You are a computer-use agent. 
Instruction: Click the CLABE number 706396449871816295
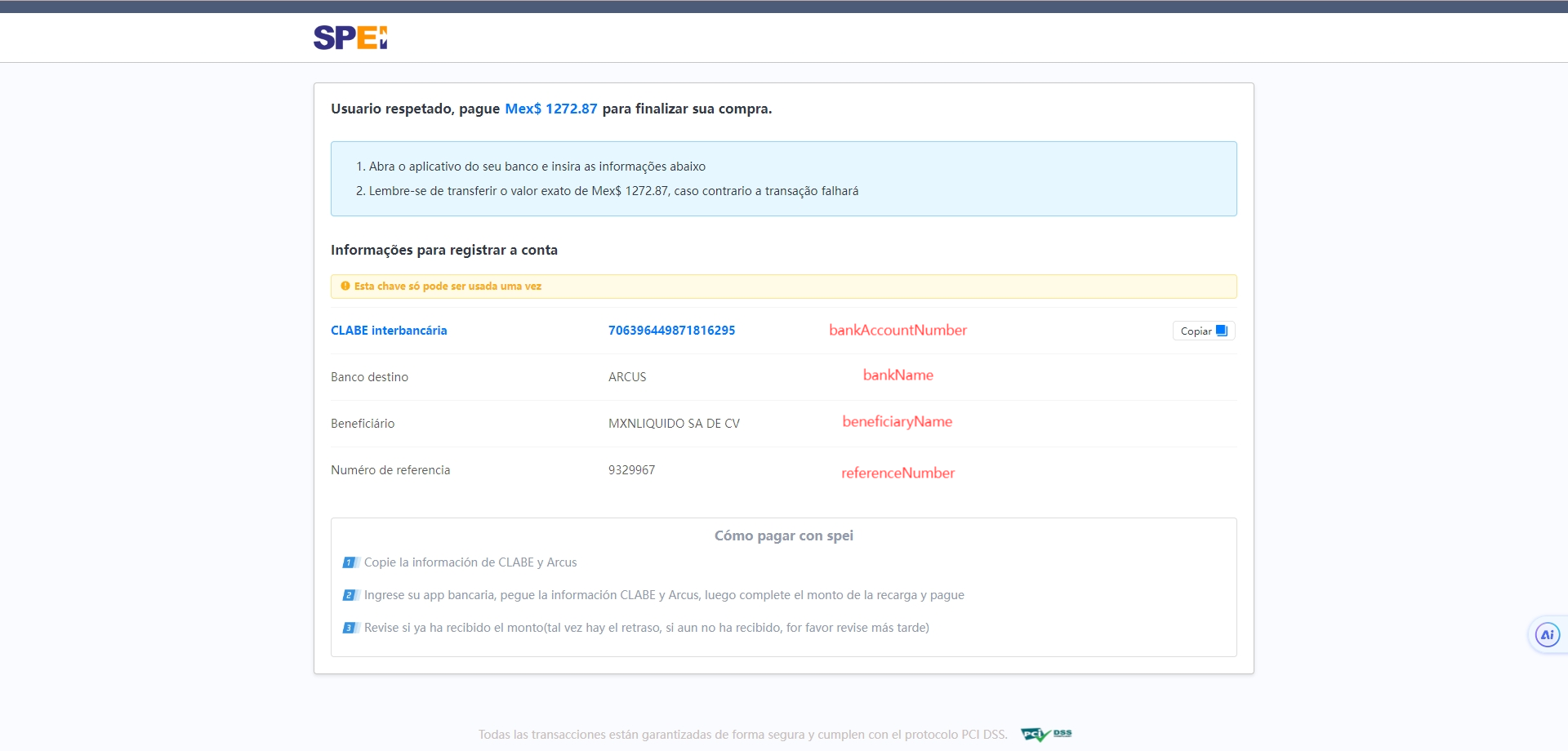[671, 331]
